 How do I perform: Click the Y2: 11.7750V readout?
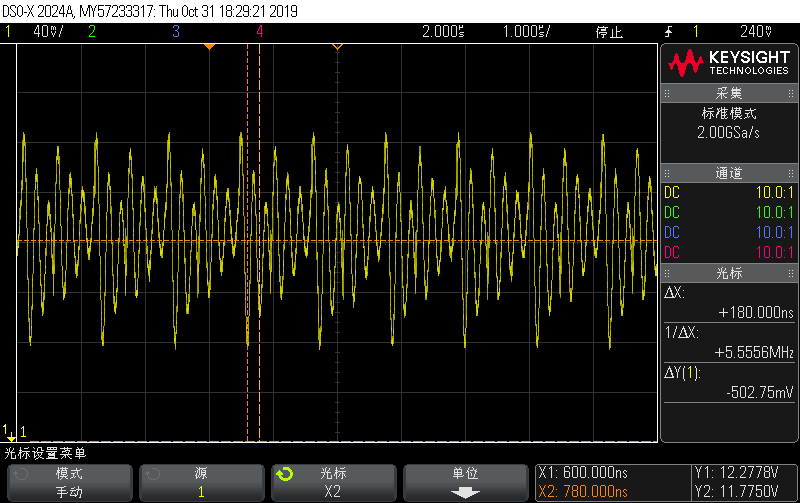(736, 492)
